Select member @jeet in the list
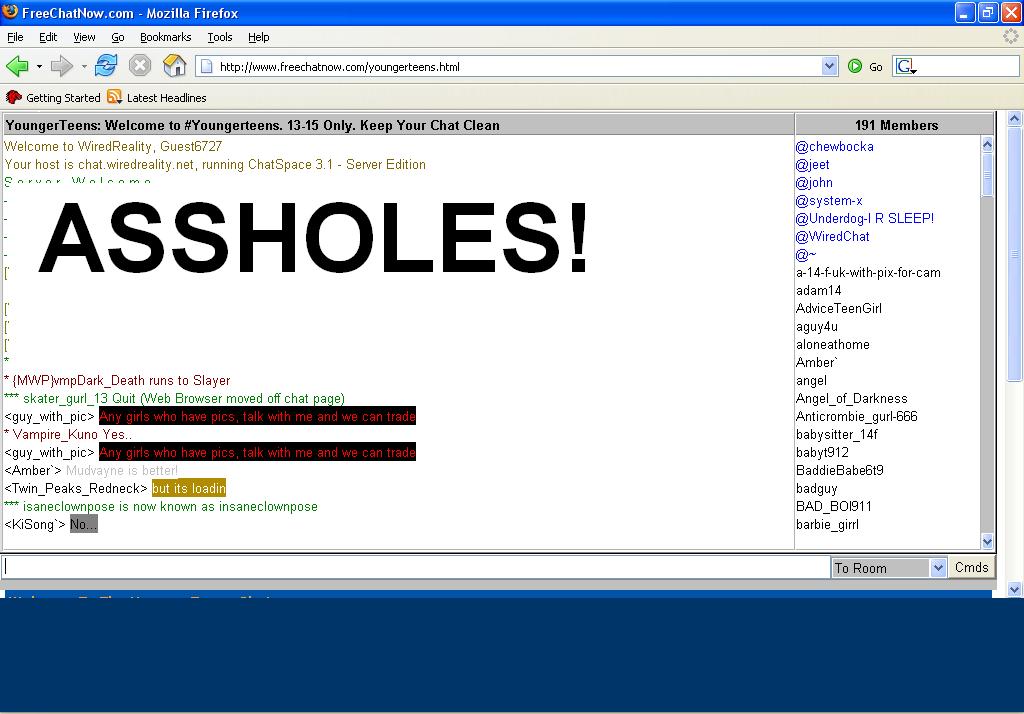The height and width of the screenshot is (714, 1024). [x=812, y=165]
